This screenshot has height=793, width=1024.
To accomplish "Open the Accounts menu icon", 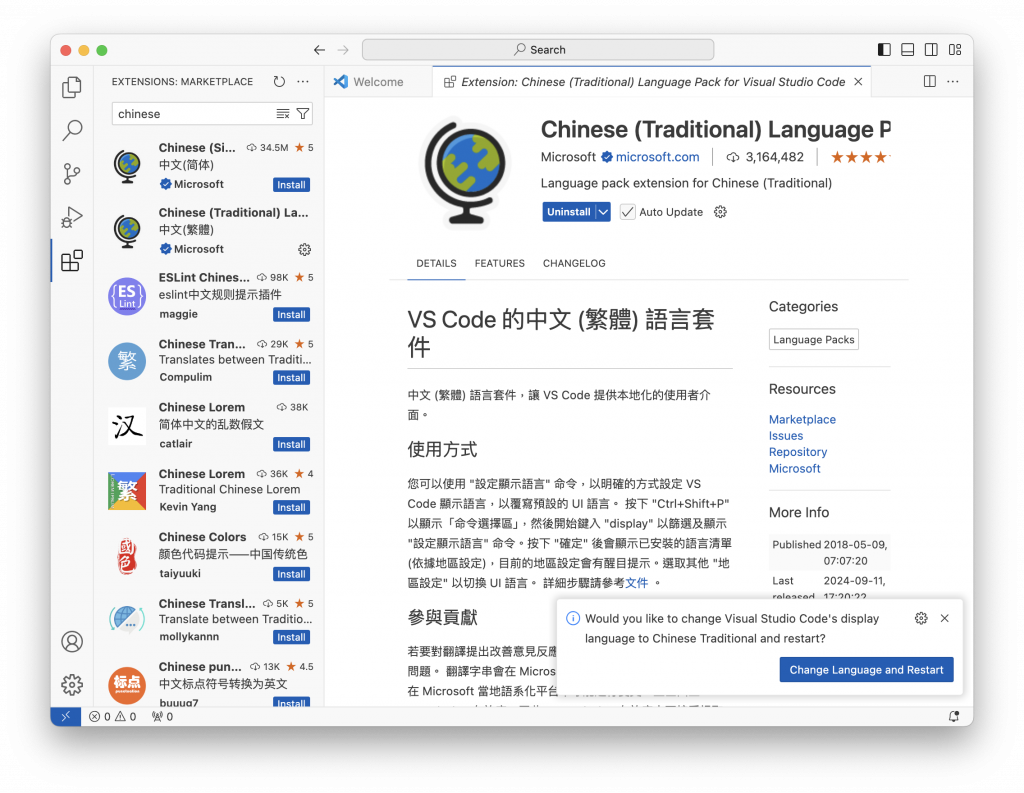I will (x=72, y=641).
